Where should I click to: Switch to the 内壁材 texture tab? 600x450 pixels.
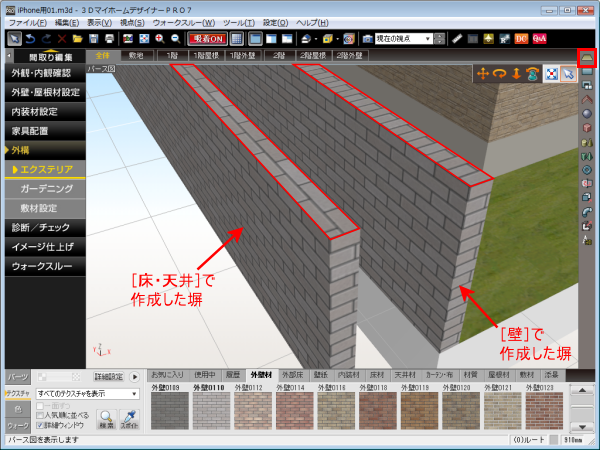(348, 374)
